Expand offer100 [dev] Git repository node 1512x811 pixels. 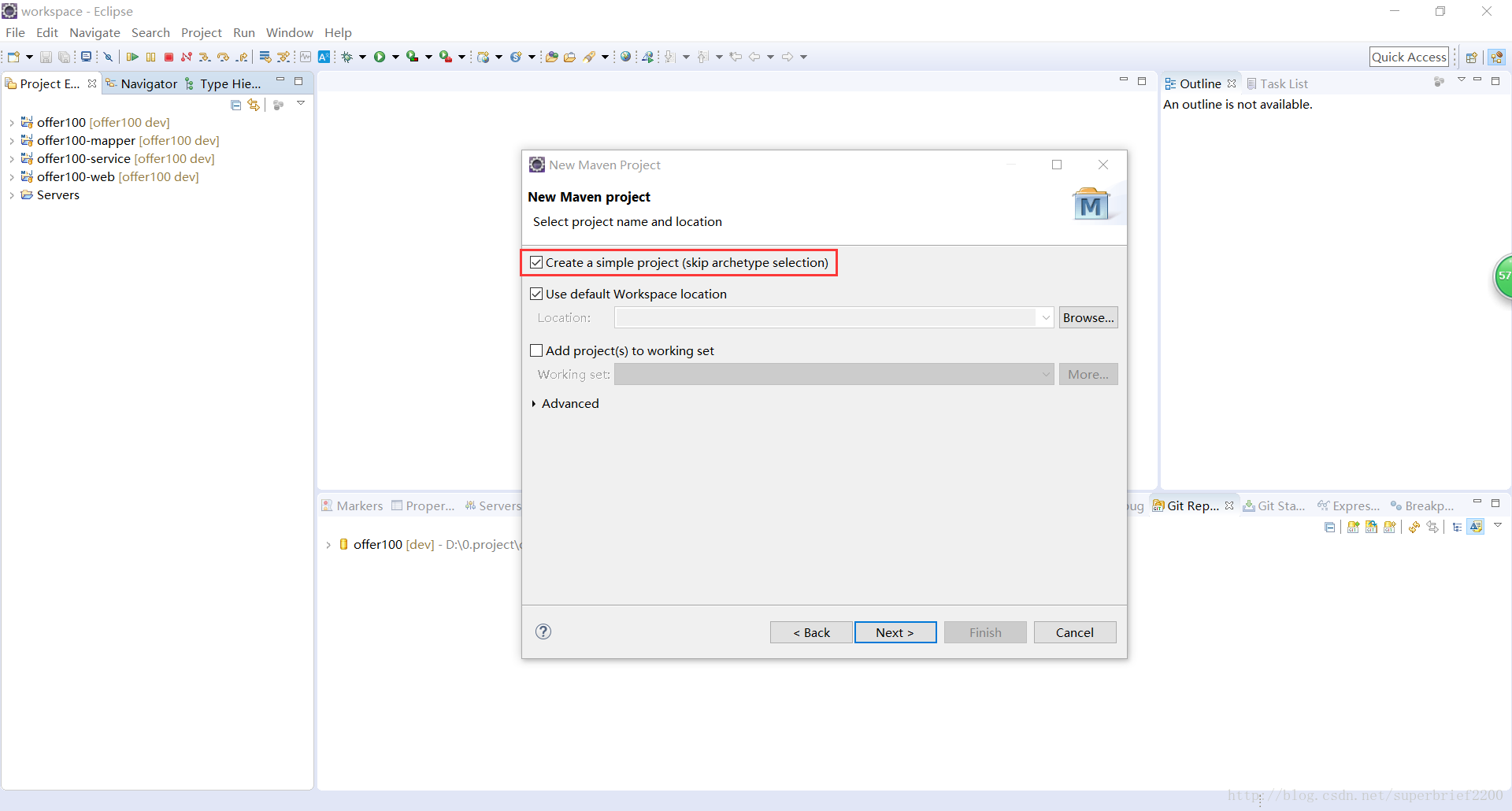[x=328, y=545]
